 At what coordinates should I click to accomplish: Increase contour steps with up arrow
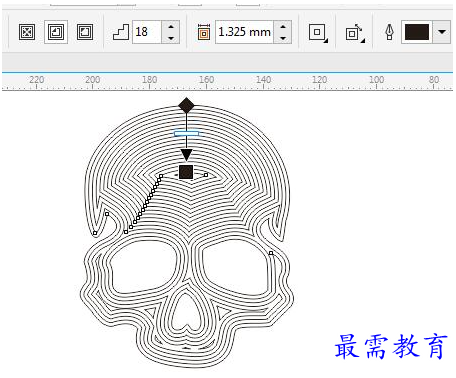coord(171,27)
